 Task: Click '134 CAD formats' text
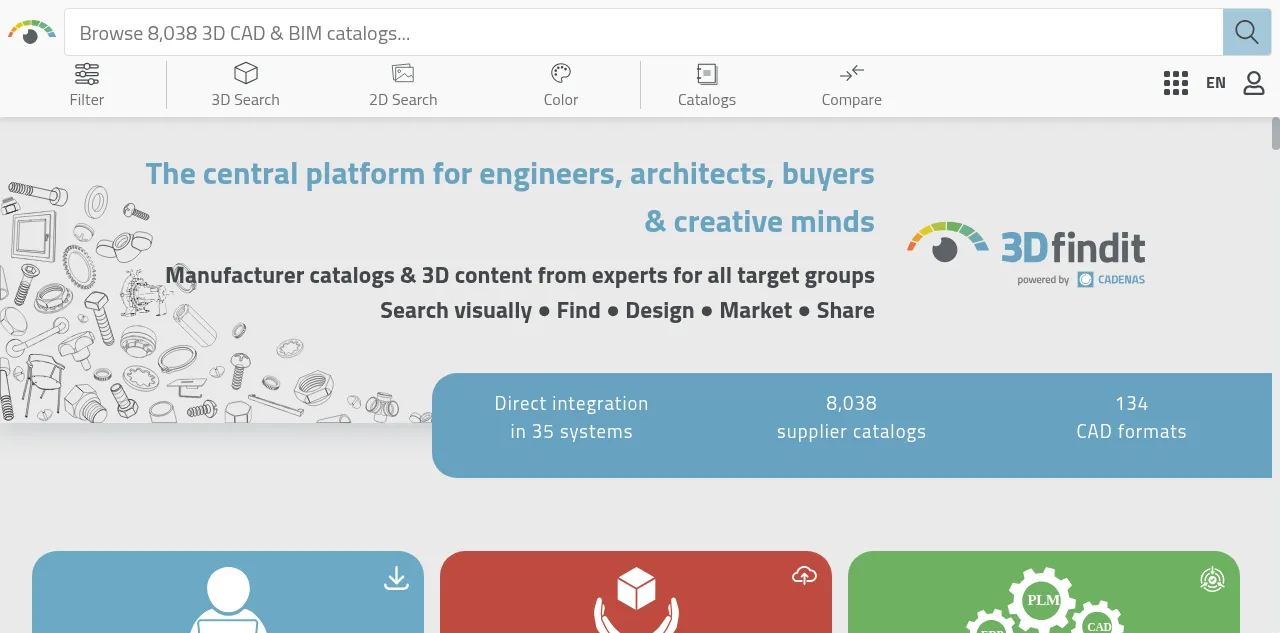[x=1131, y=418]
